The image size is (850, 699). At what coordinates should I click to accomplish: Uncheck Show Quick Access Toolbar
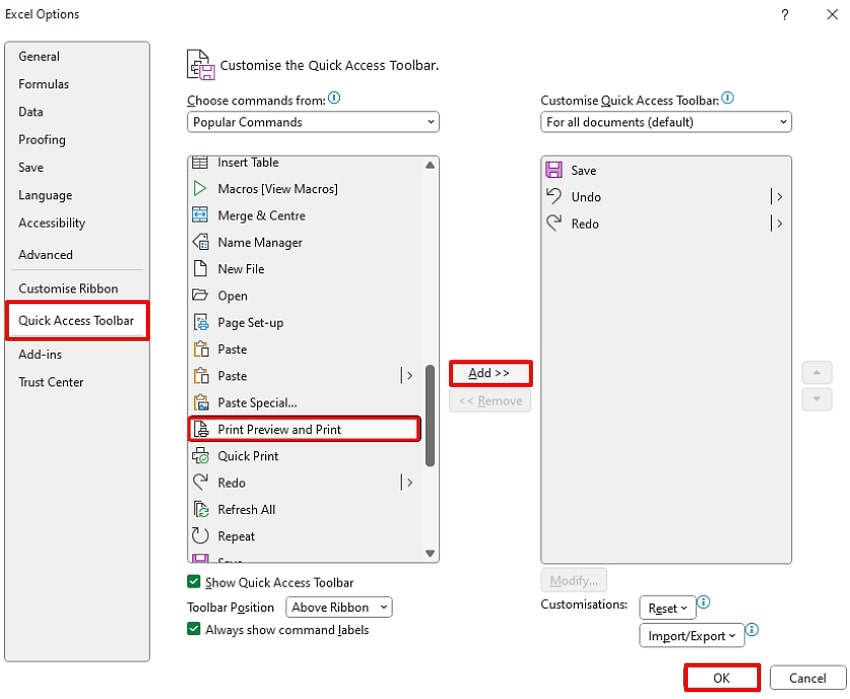point(193,582)
